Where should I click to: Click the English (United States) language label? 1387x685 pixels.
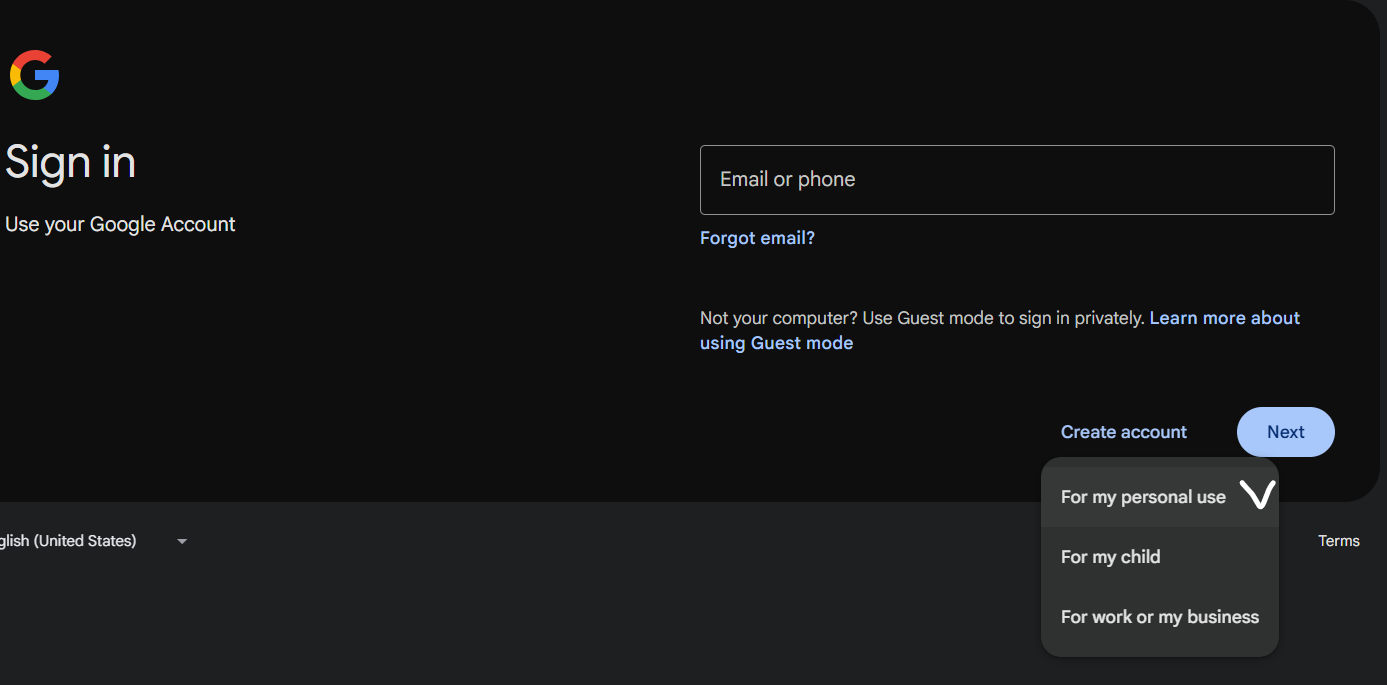coord(68,541)
